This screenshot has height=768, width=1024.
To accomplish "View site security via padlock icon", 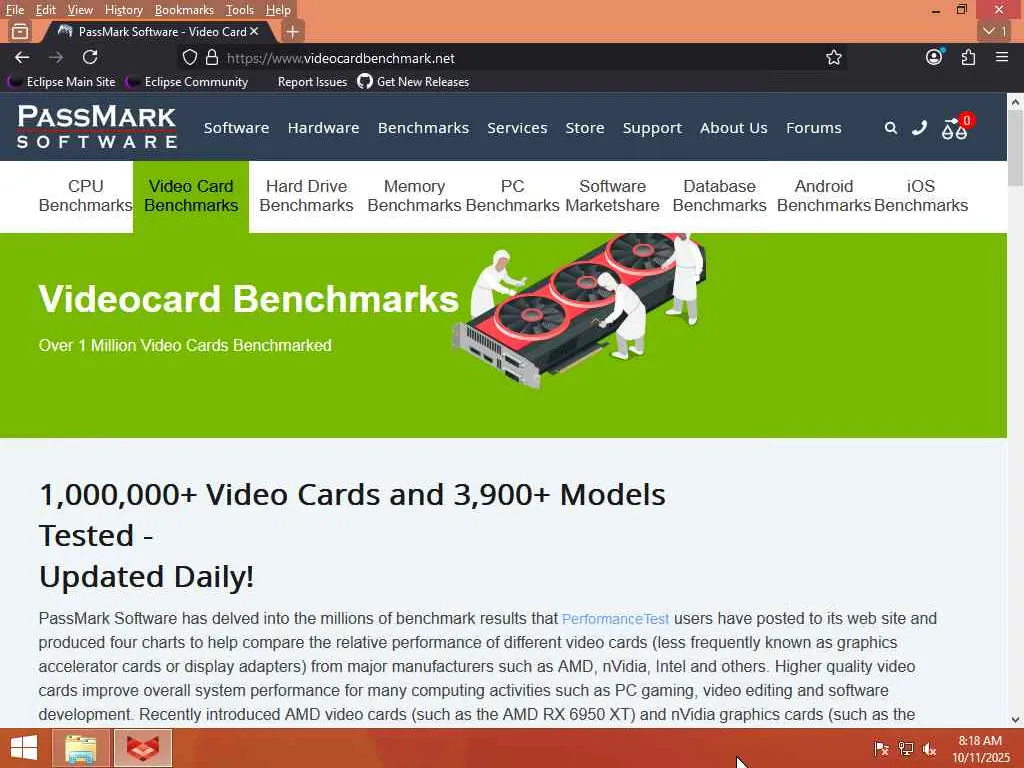I will pyautogui.click(x=212, y=57).
